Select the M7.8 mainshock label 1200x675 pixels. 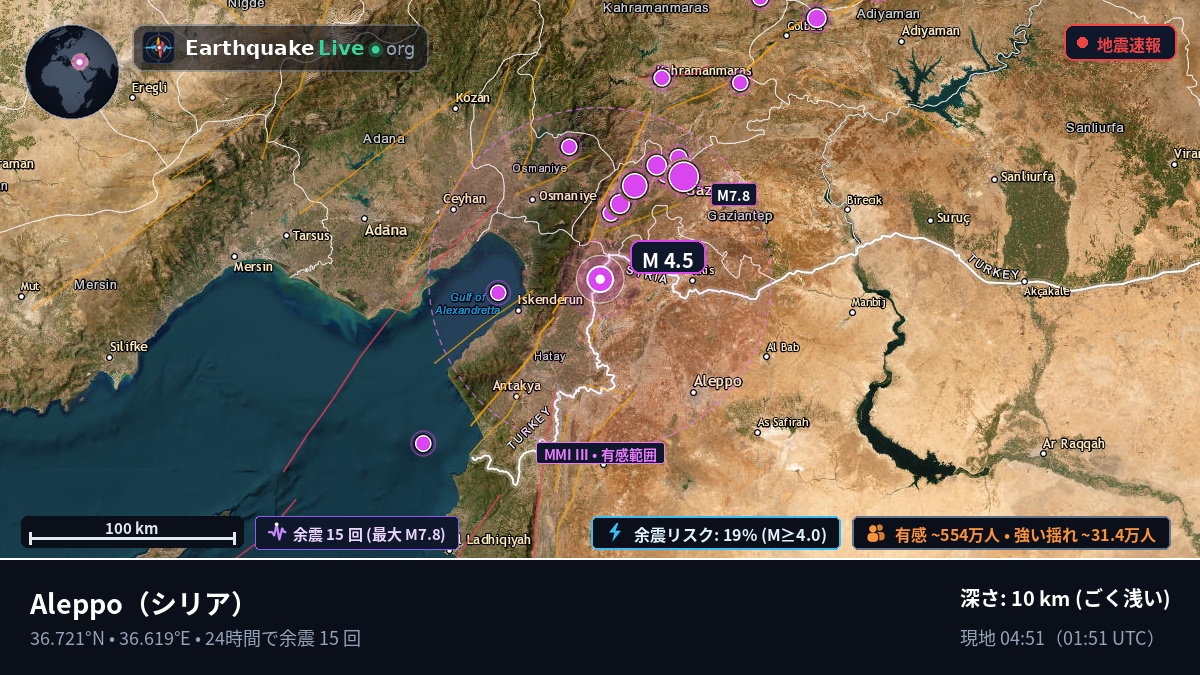(734, 196)
